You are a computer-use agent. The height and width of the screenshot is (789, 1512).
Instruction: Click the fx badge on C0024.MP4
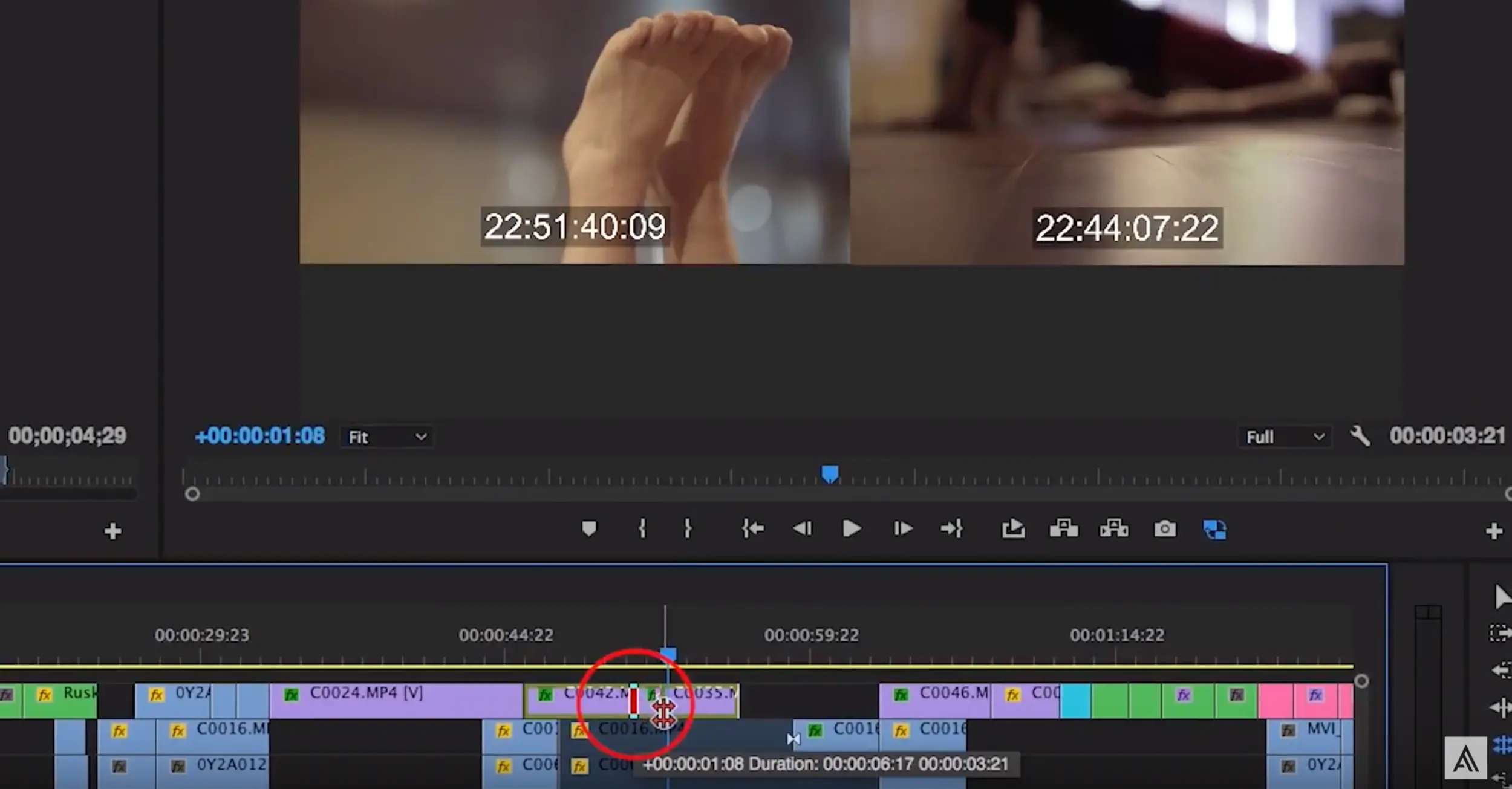tap(292, 695)
